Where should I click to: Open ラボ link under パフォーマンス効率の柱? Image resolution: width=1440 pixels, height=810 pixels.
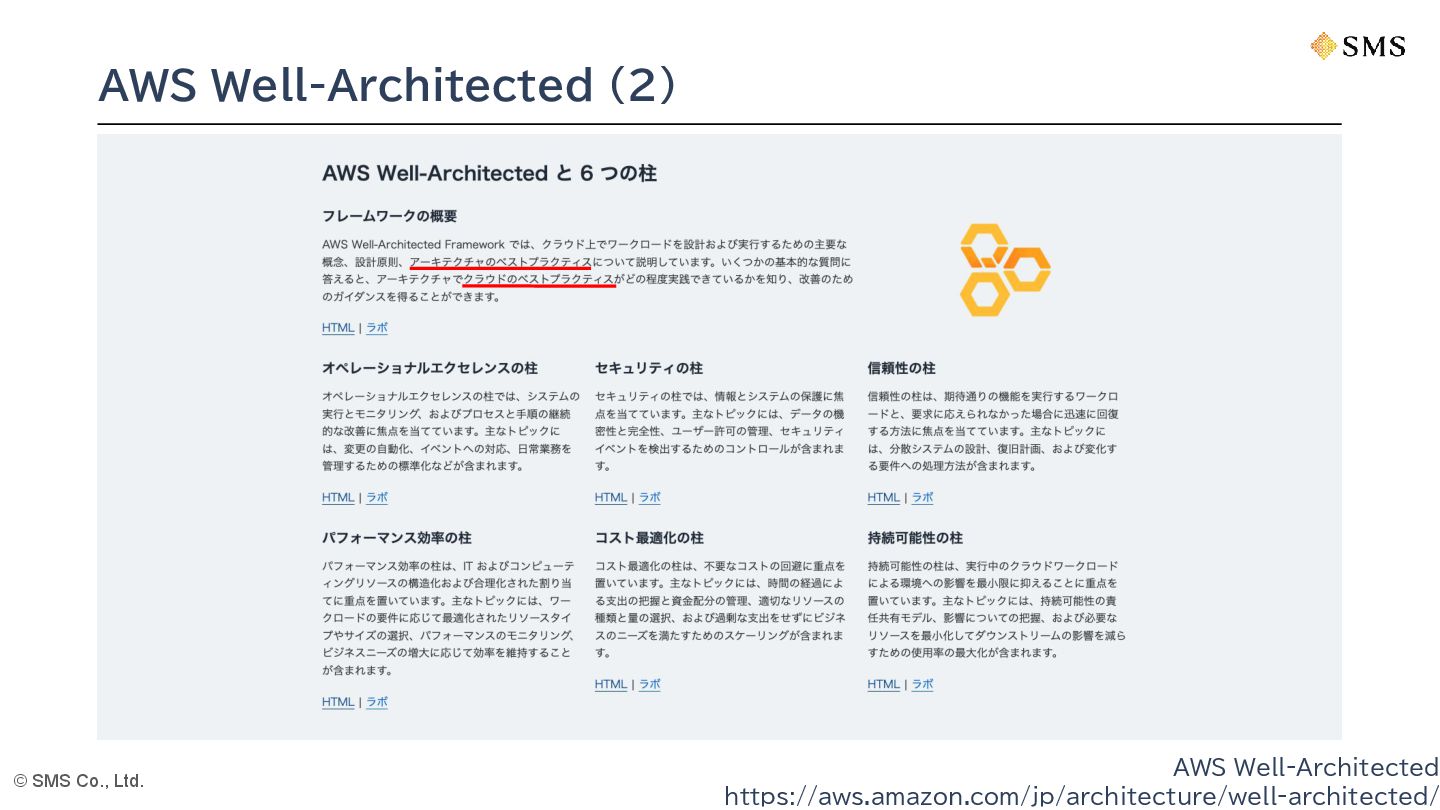[377, 702]
